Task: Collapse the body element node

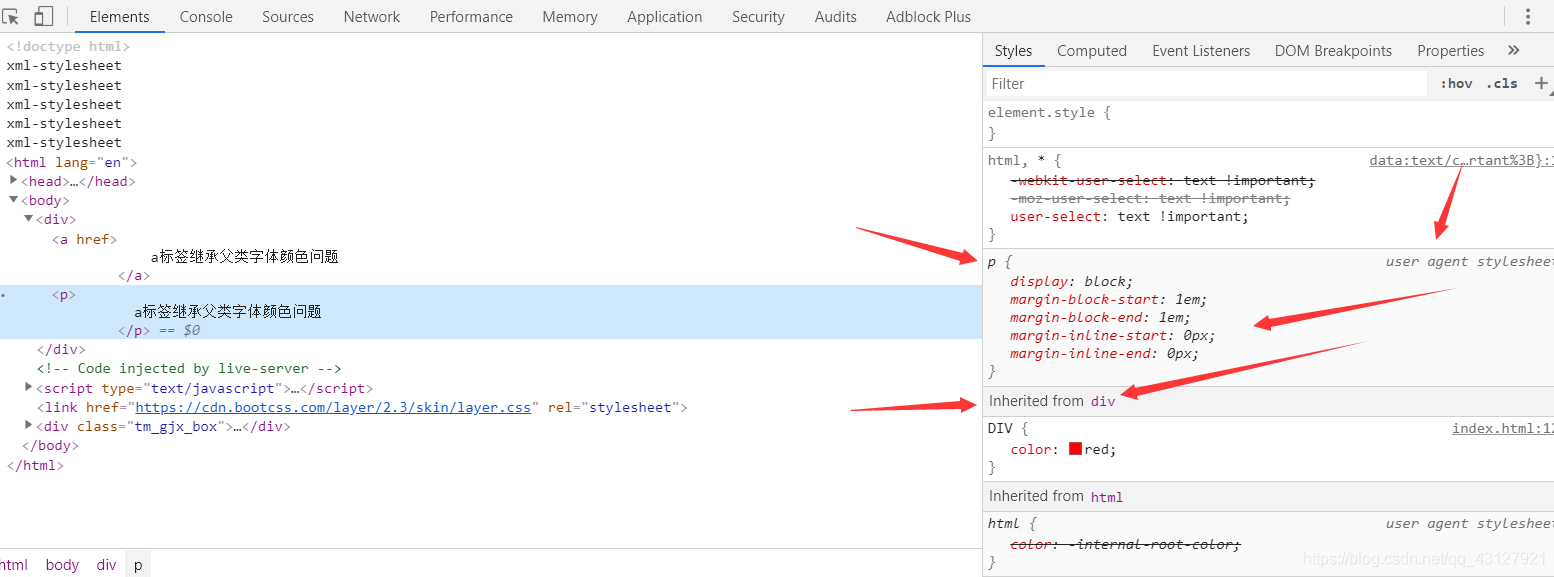Action: tap(14, 200)
